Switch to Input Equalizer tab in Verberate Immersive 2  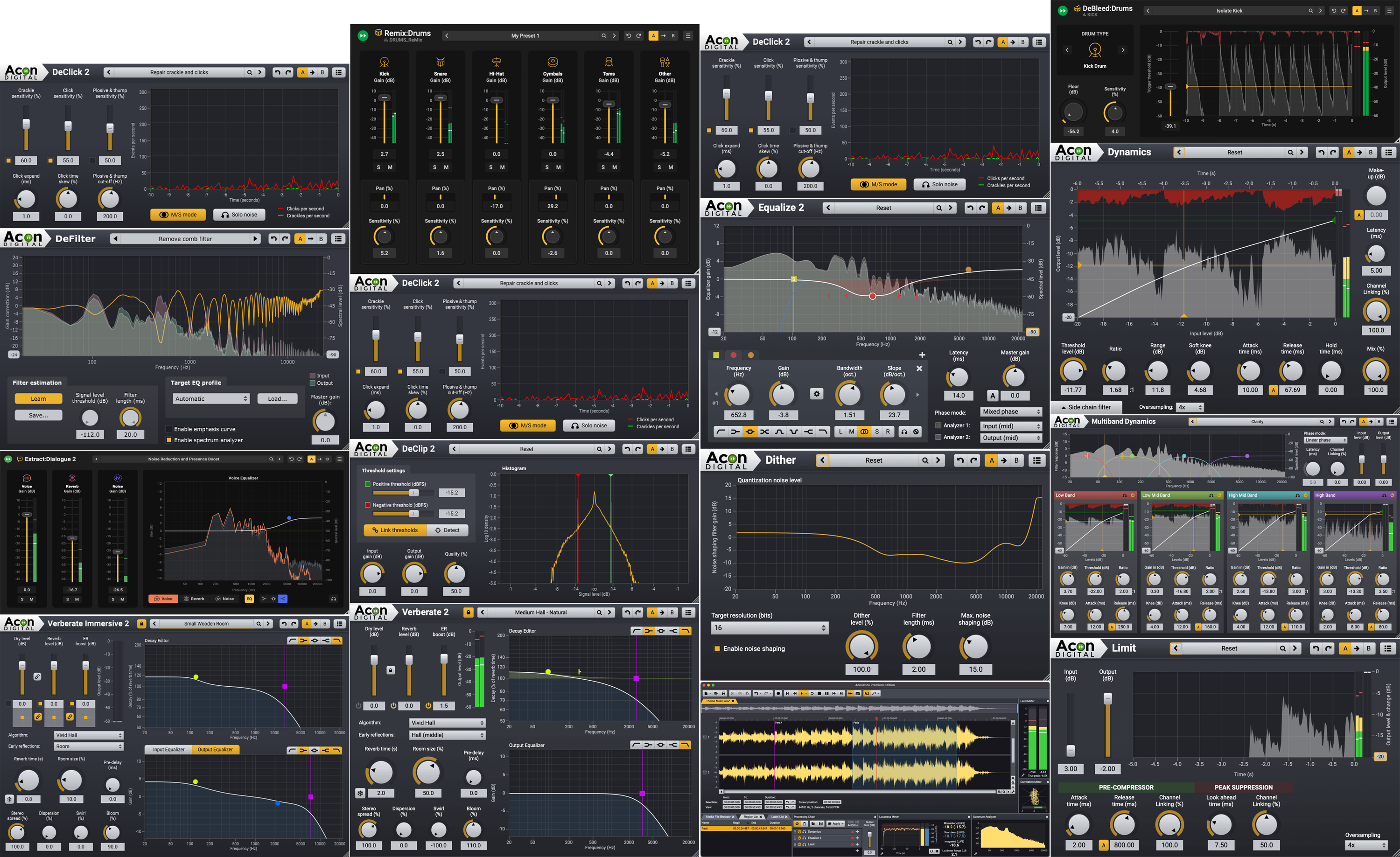(x=169, y=750)
